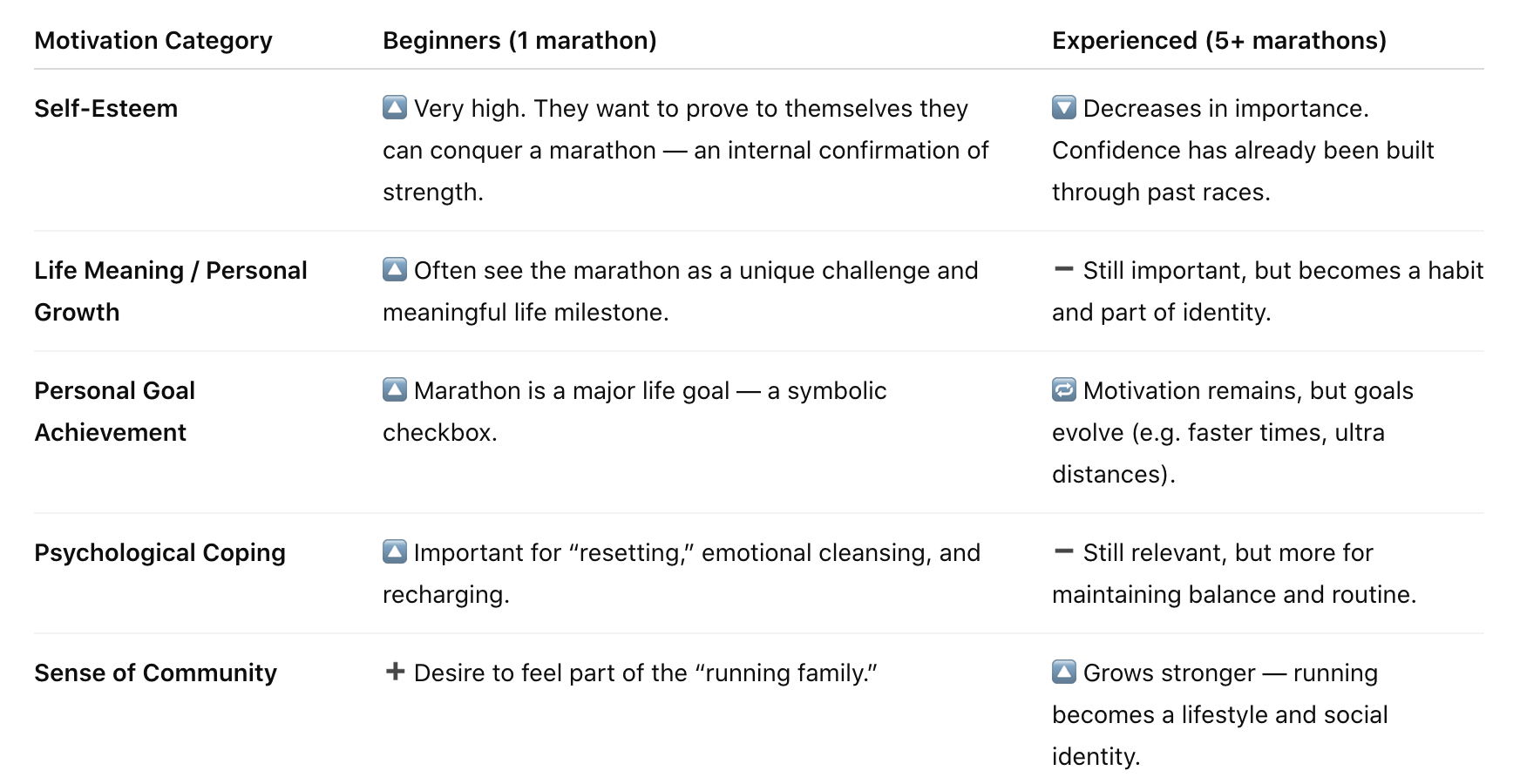Select the Beginners (1 marathon) column header

519,41
